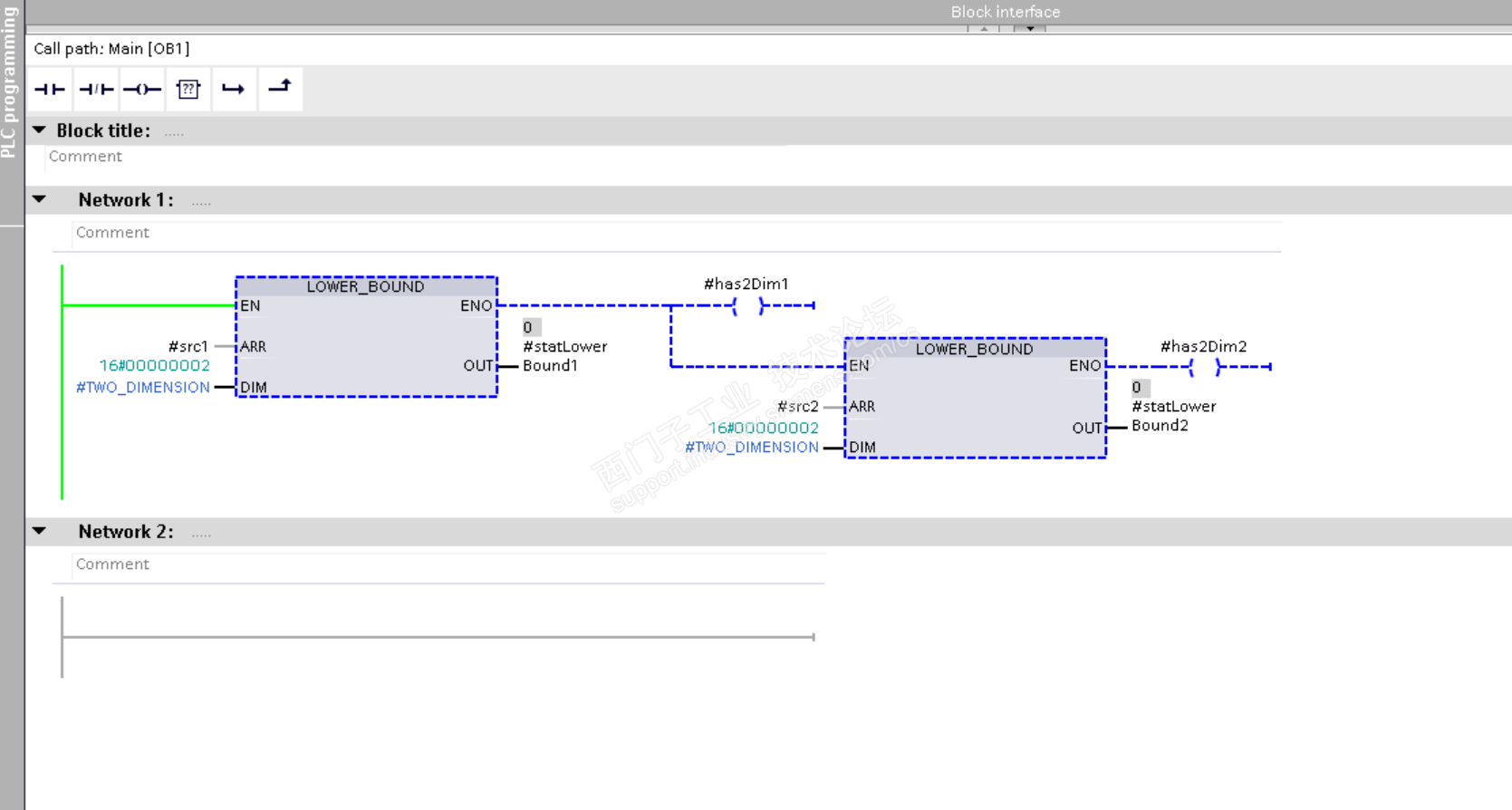Viewport: 1512px width, 810px height.
Task: Collapse the Block title section
Action: click(x=39, y=130)
